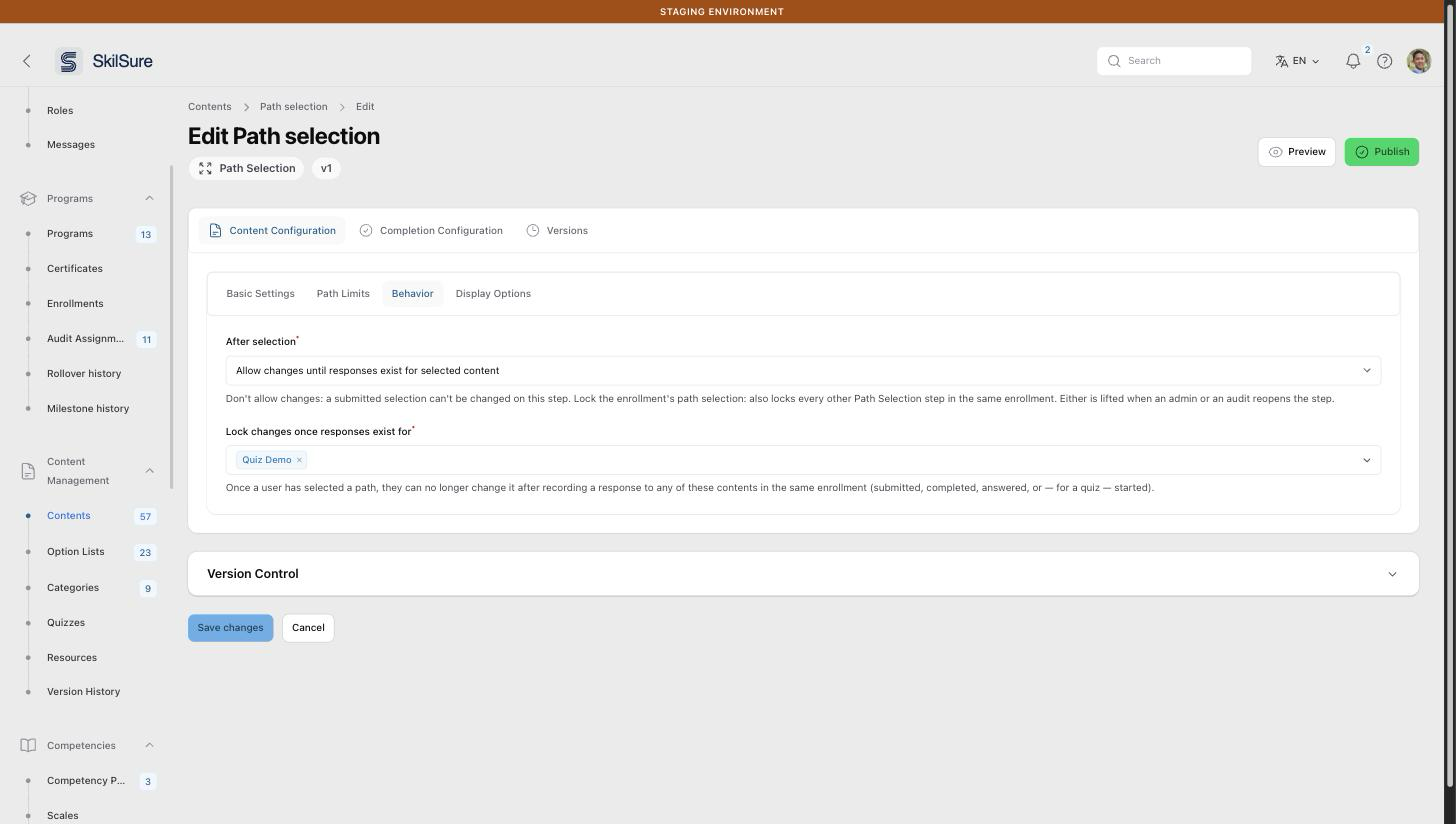Open the Path Limits sub-tab
The width and height of the screenshot is (1456, 824).
point(343,294)
